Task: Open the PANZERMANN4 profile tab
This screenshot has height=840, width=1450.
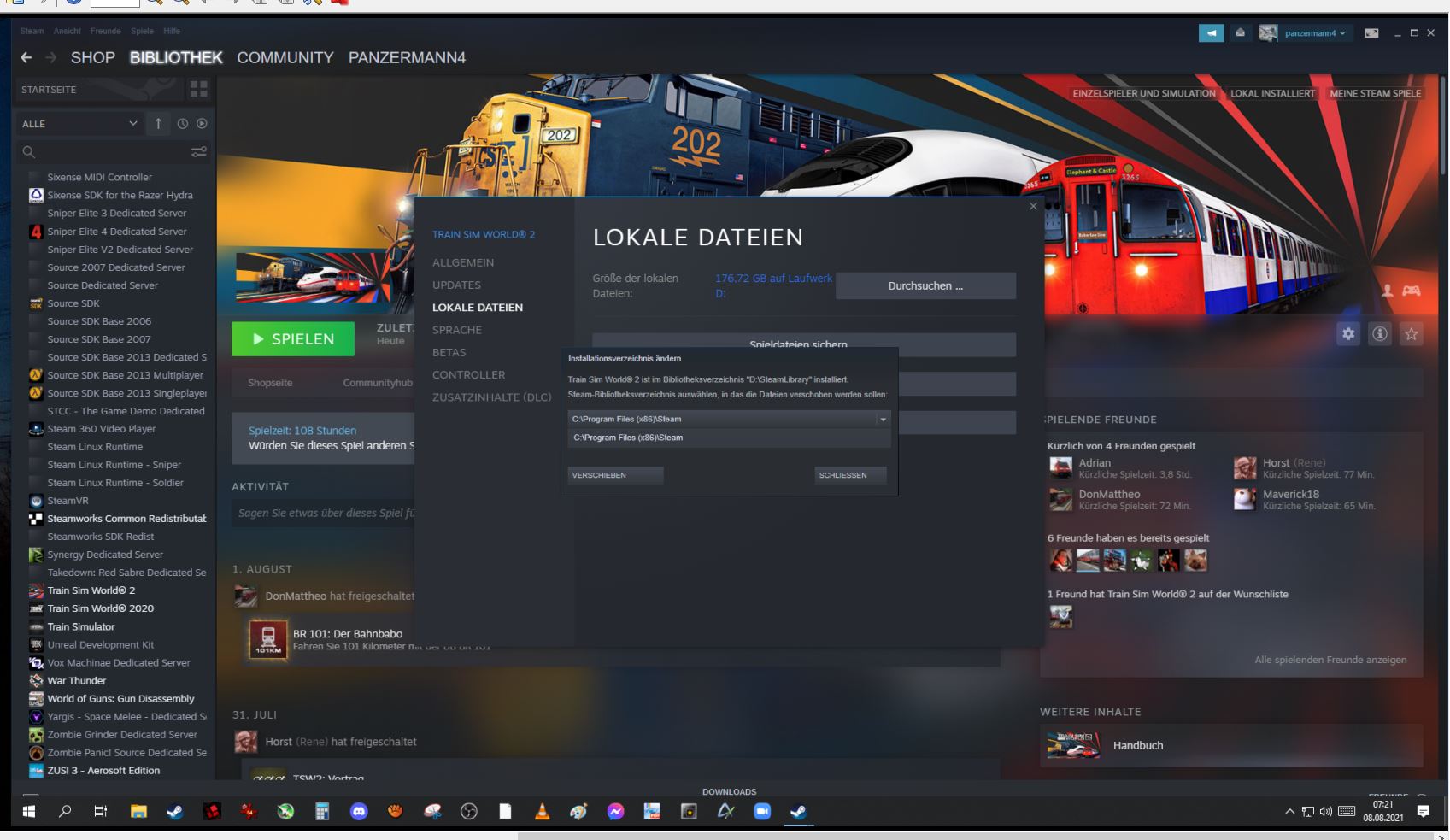Action: [407, 57]
